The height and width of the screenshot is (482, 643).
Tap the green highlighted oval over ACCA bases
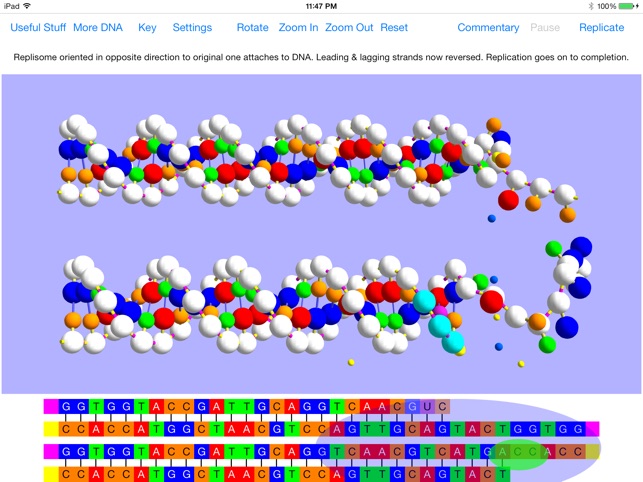(519, 454)
